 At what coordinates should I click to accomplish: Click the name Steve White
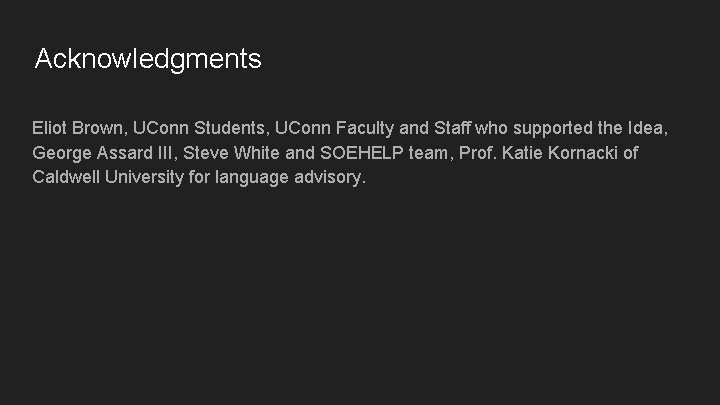pos(230,154)
